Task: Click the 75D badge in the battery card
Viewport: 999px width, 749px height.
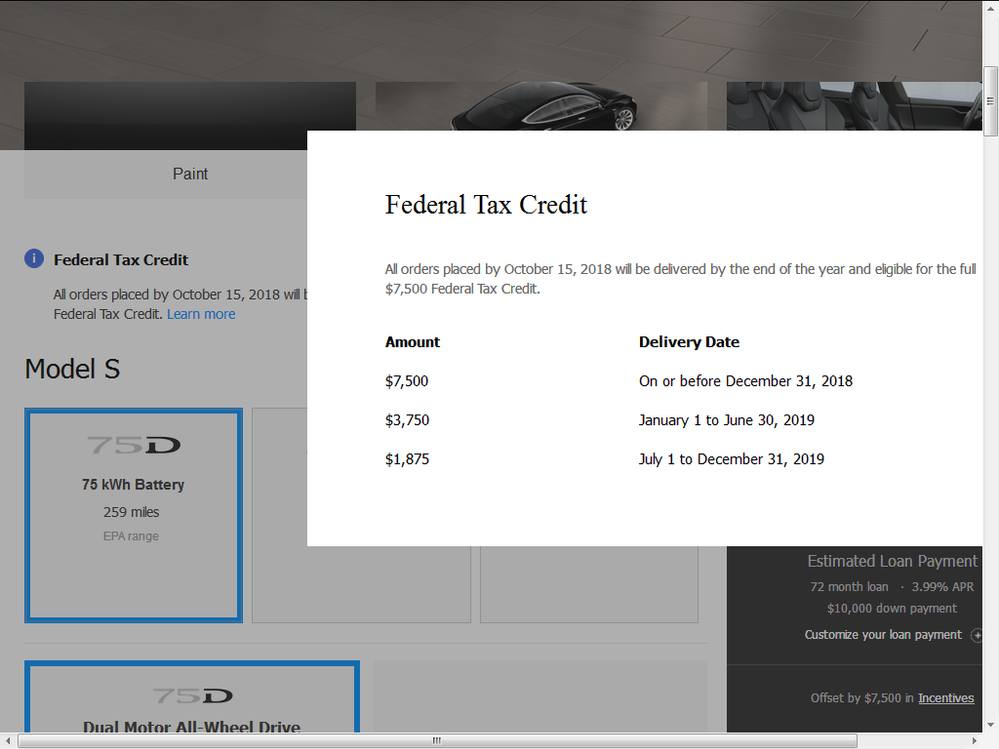Action: click(133, 446)
